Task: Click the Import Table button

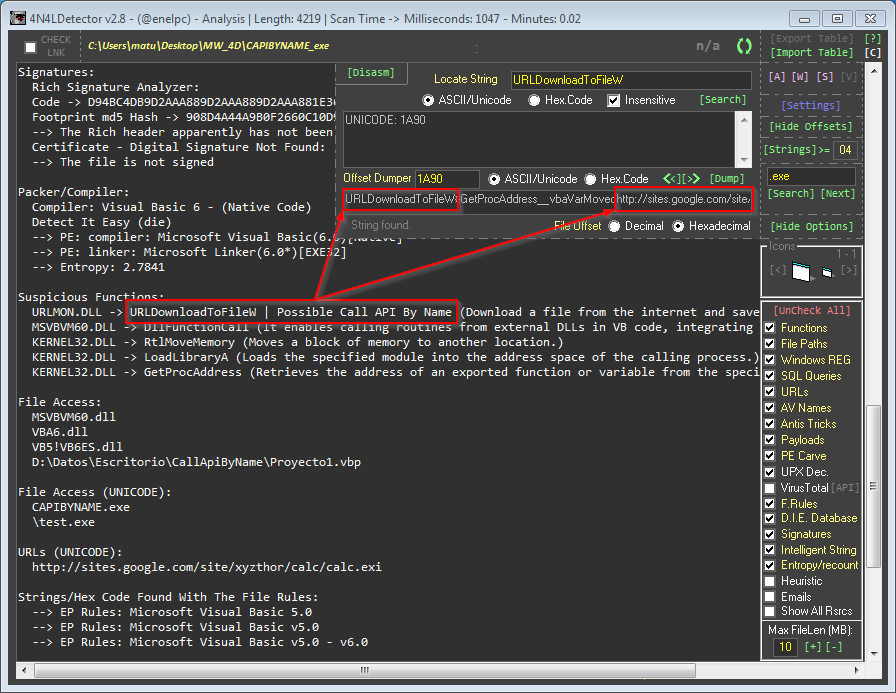Action: click(x=810, y=53)
